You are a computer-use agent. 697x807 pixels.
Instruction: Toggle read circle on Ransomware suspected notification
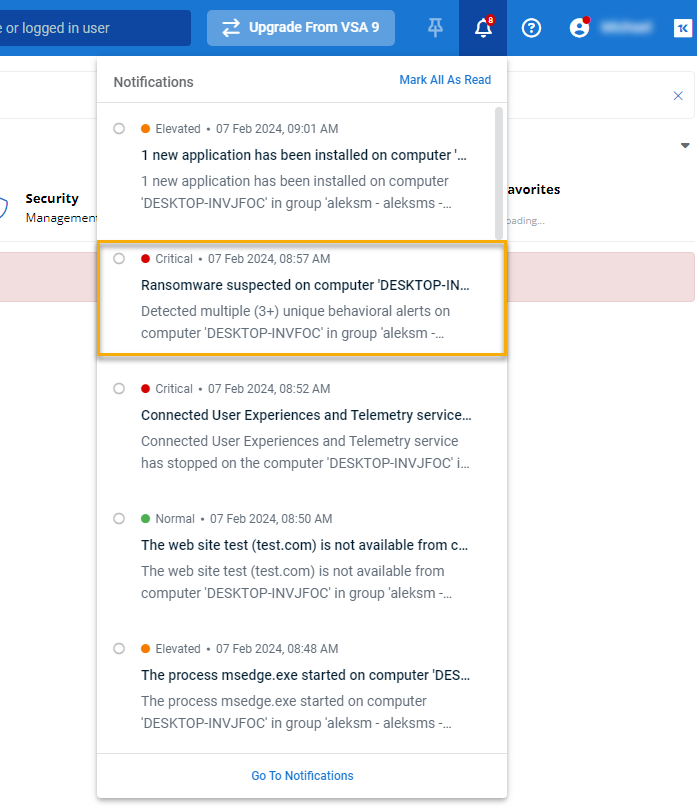coord(119,259)
